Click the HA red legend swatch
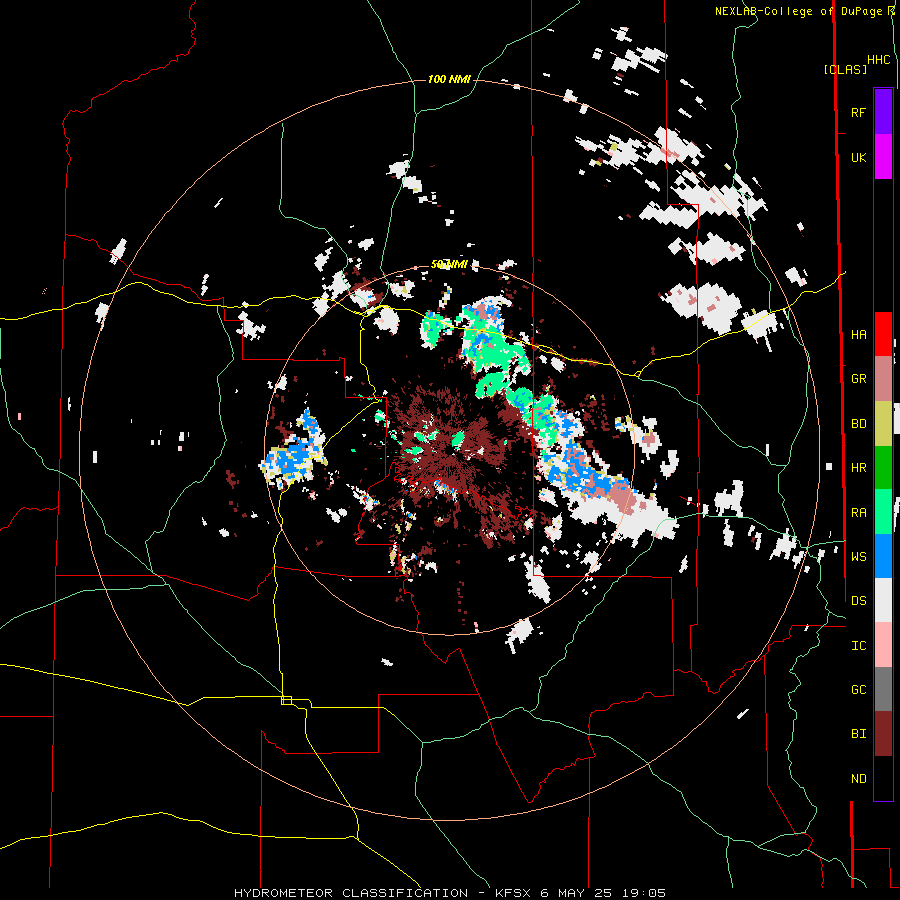The image size is (900, 900). [883, 334]
